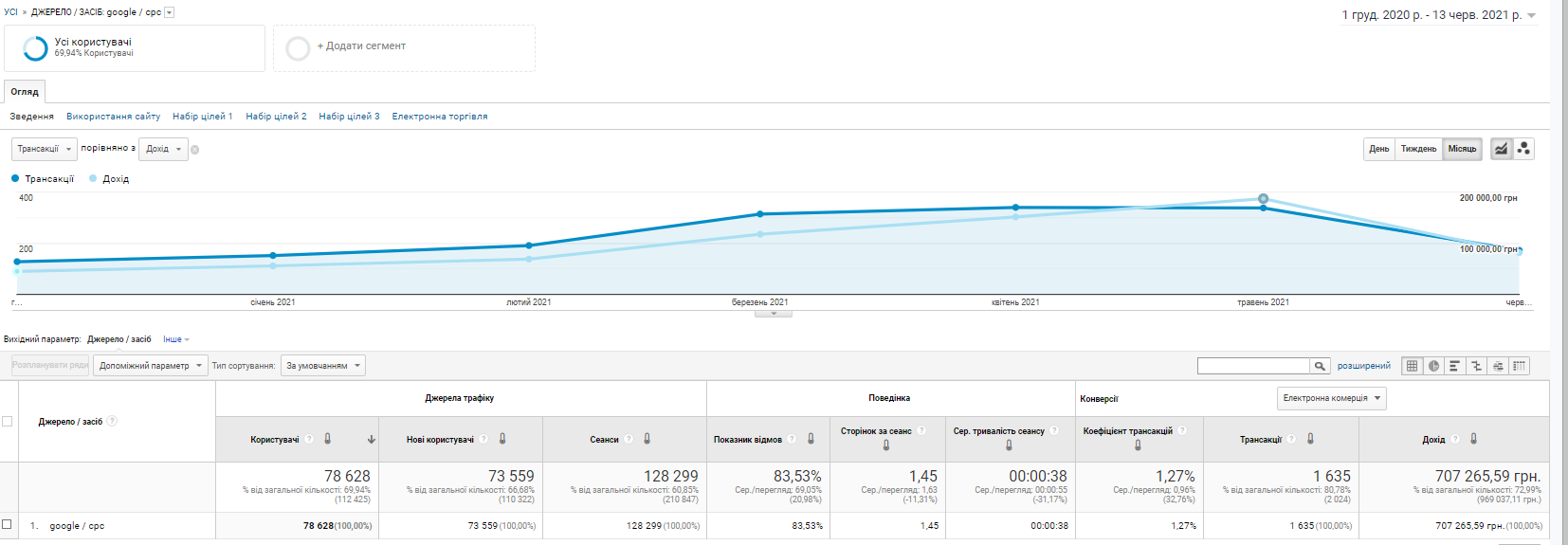Switch to Електронна торгівля tab

439,117
